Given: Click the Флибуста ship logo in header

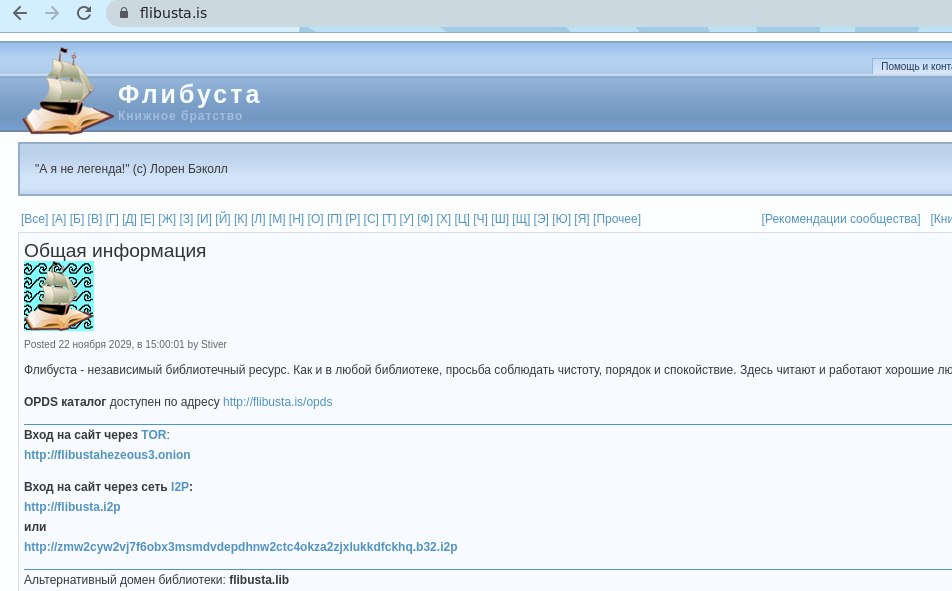Looking at the screenshot, I should click(x=67, y=91).
